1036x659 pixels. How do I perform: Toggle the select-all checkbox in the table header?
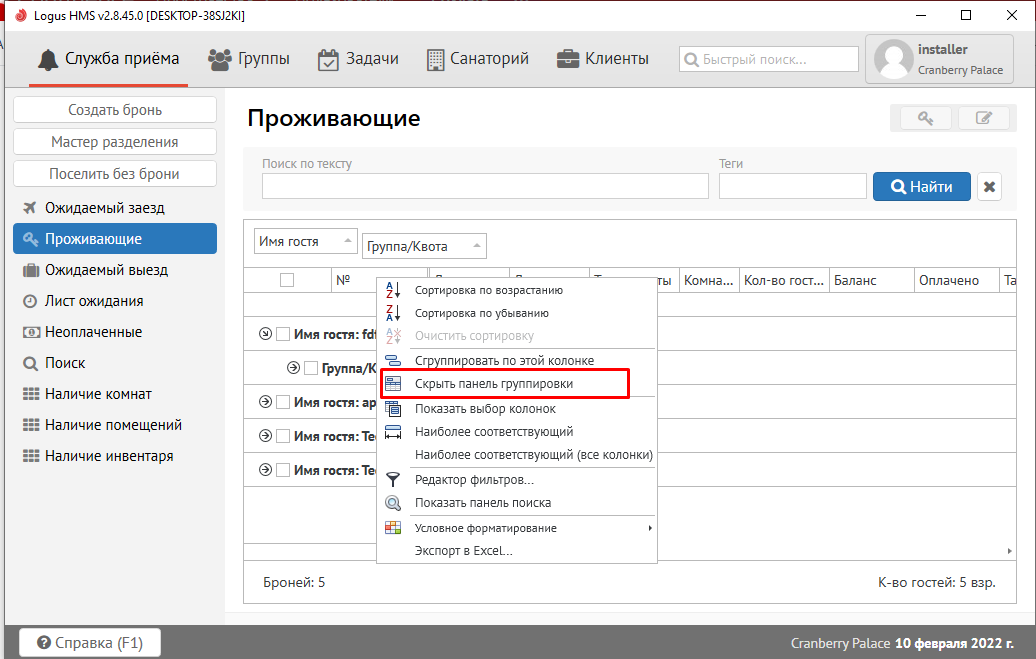tap(287, 281)
